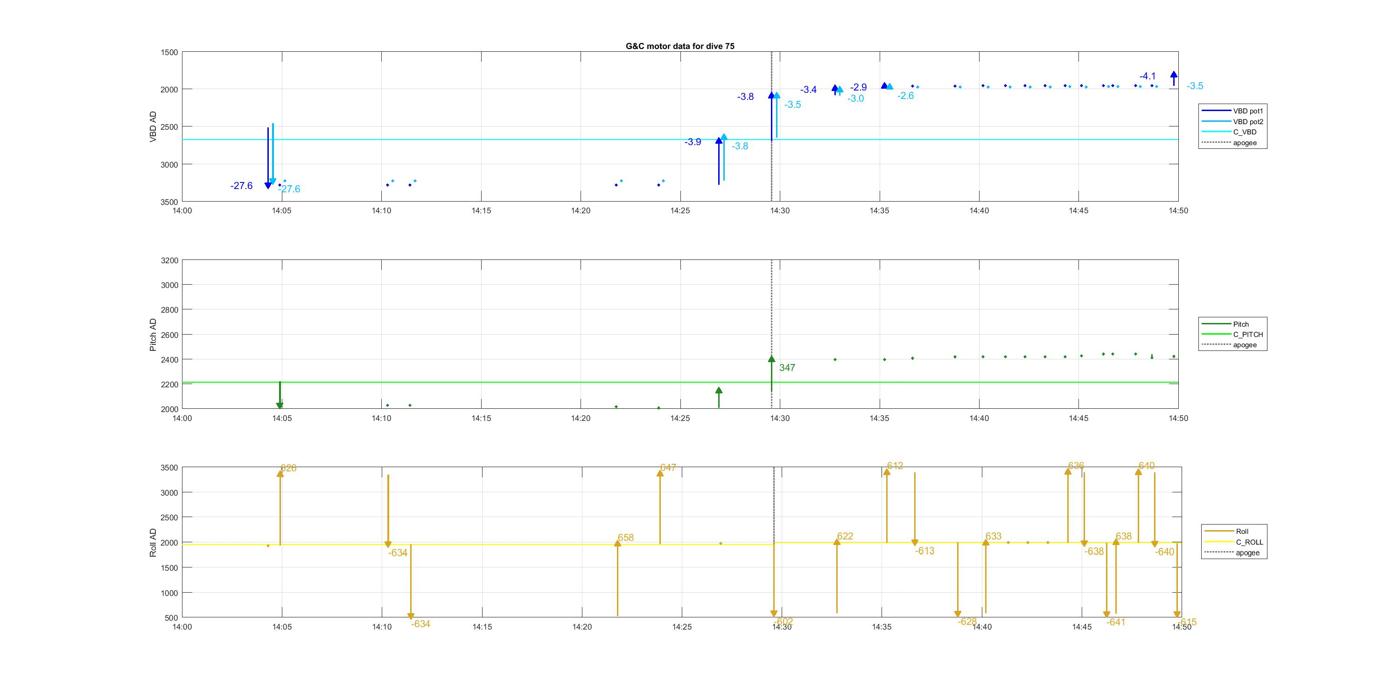Click the '633' roll data label
This screenshot has height=693, width=1400.
(993, 537)
